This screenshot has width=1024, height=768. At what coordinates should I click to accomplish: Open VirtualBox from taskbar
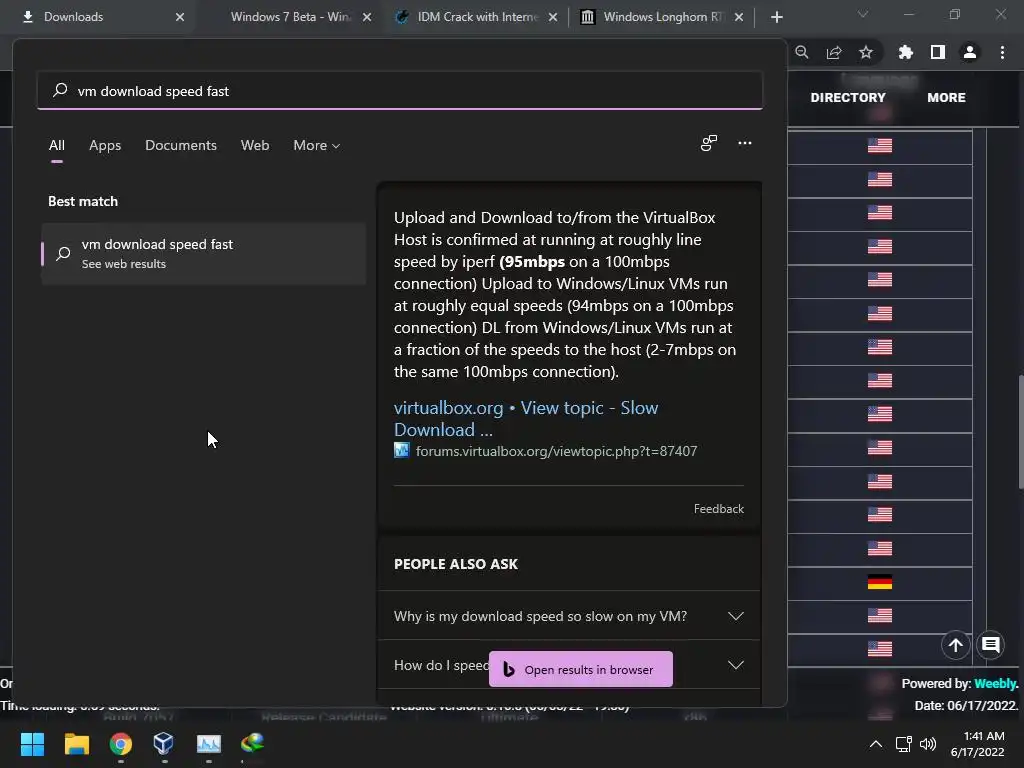point(164,744)
